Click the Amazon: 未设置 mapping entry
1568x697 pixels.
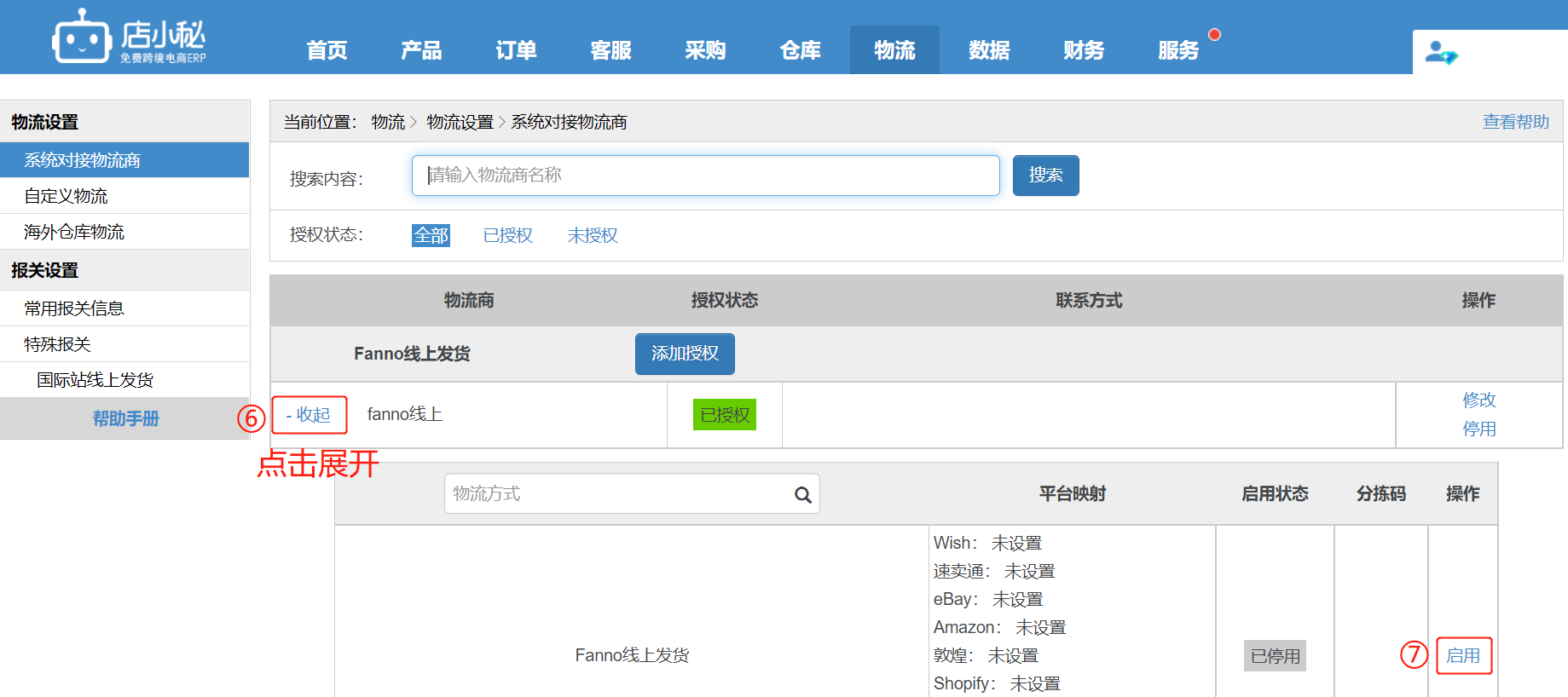pyautogui.click(x=999, y=627)
